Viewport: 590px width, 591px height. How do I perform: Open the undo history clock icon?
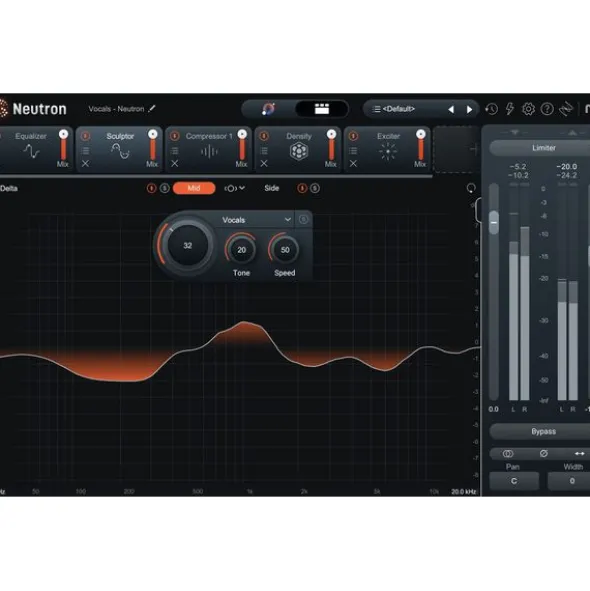(491, 109)
